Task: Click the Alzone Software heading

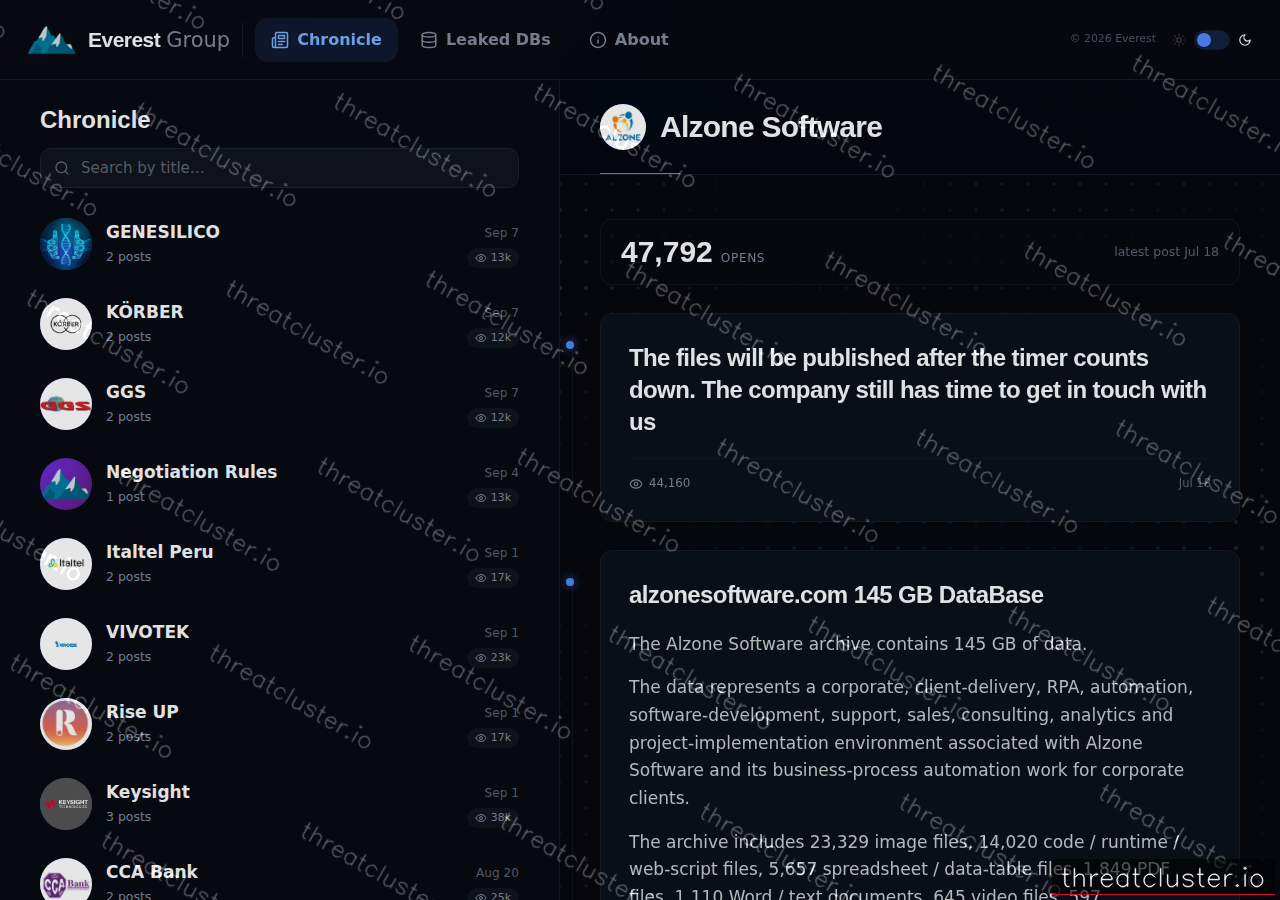Action: click(x=771, y=127)
